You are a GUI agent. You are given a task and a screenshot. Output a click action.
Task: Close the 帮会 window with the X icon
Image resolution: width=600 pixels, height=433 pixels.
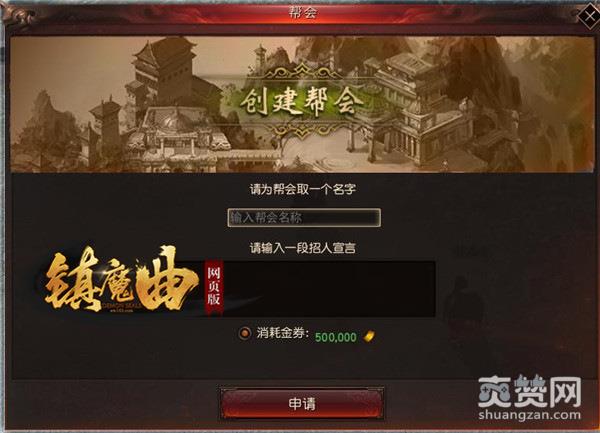click(589, 15)
